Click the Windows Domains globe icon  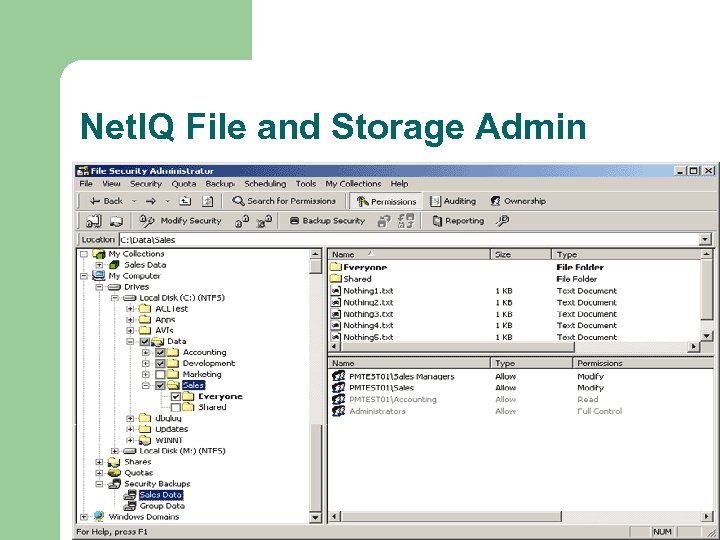[98, 517]
